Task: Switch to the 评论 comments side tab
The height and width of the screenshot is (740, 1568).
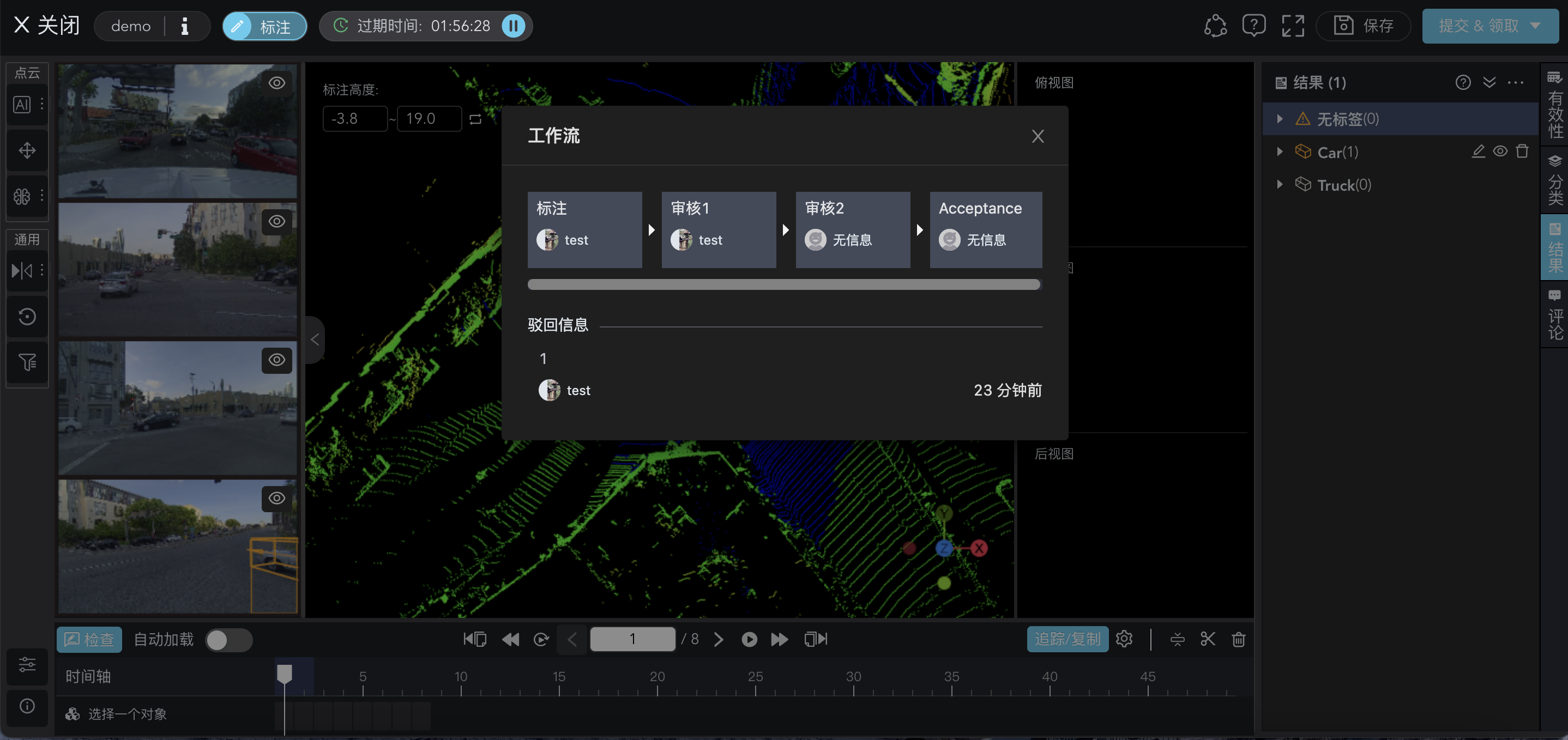Action: (1554, 314)
